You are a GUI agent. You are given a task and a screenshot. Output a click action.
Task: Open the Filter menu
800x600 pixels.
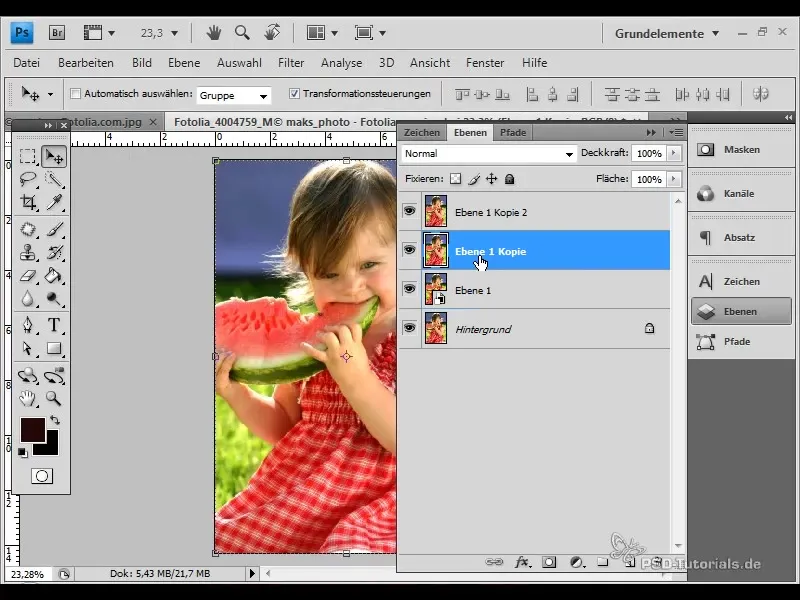(x=291, y=63)
